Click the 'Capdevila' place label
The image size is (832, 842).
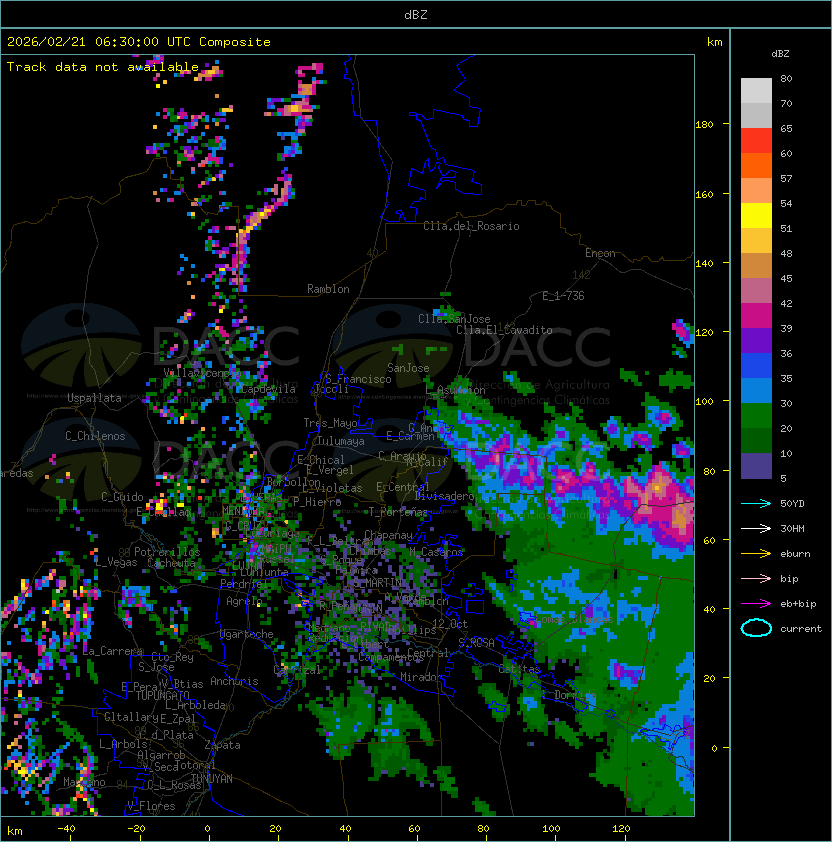269,389
